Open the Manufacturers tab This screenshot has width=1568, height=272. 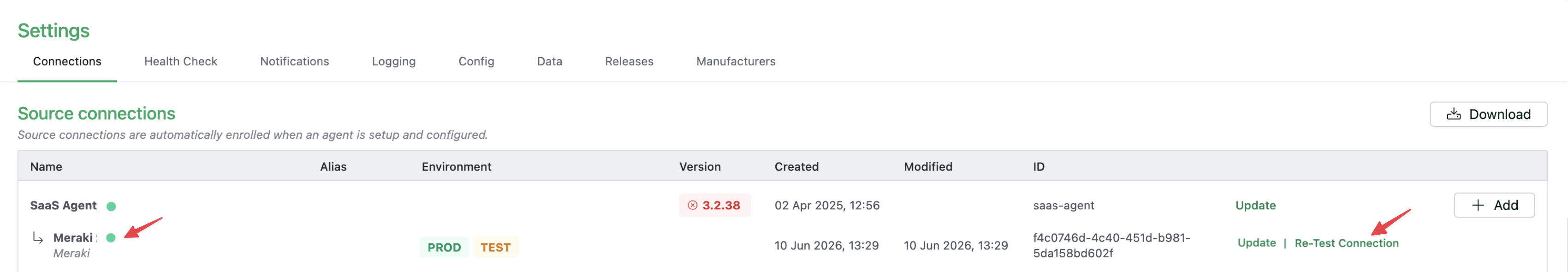tap(736, 61)
